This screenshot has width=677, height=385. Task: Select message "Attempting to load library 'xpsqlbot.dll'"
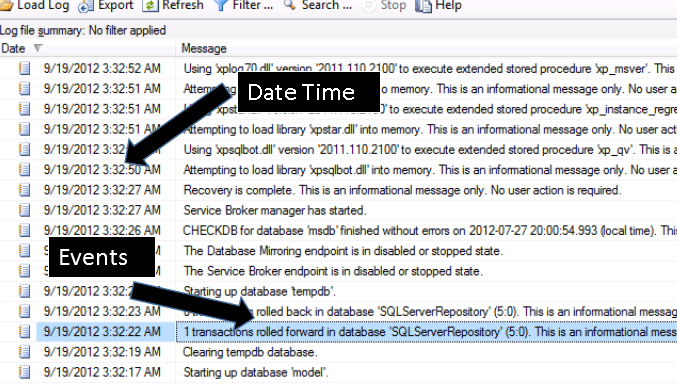click(429, 170)
